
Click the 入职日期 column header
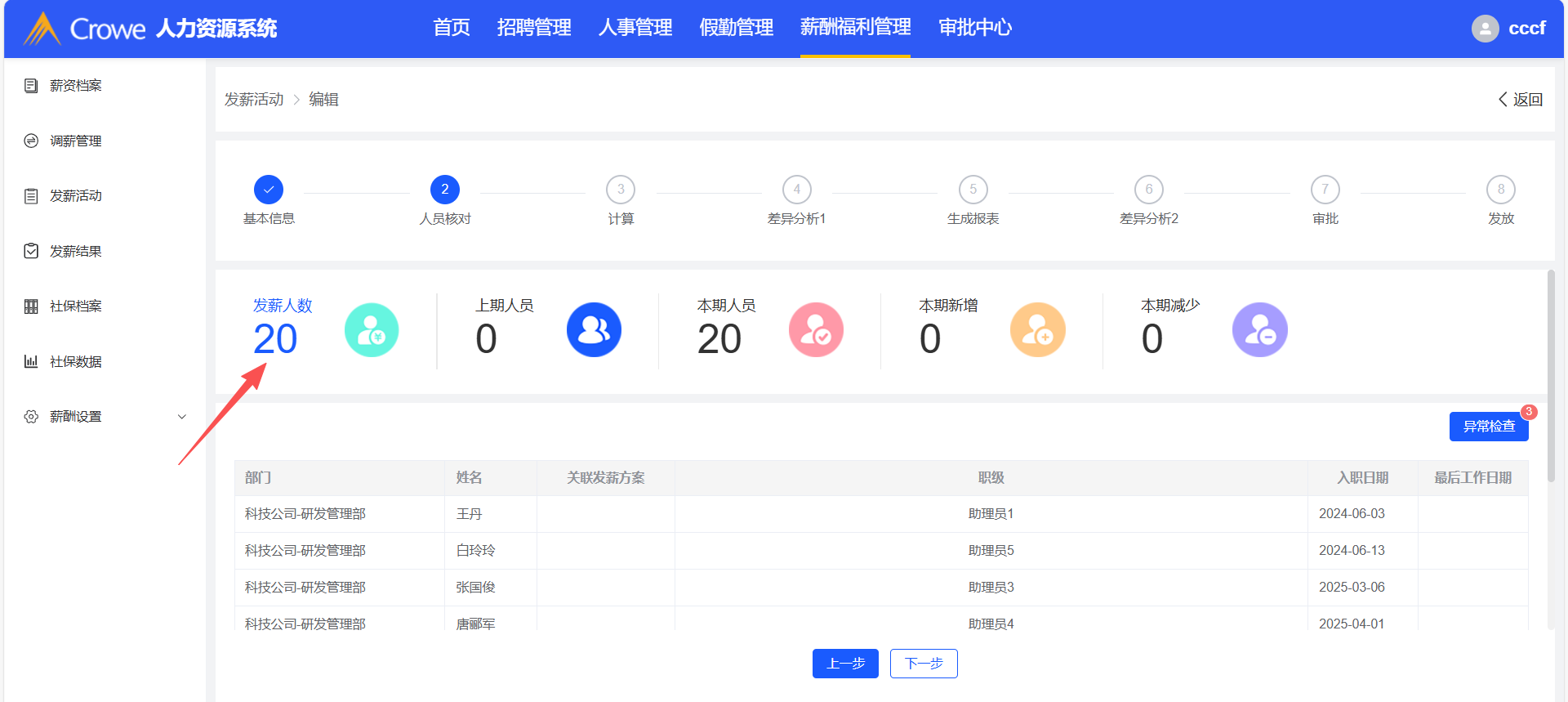pyautogui.click(x=1362, y=478)
